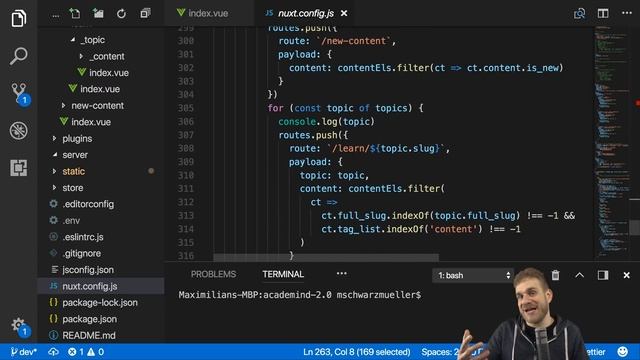
Task: Open the 1: bash terminal selector dropdown
Action: (472, 276)
